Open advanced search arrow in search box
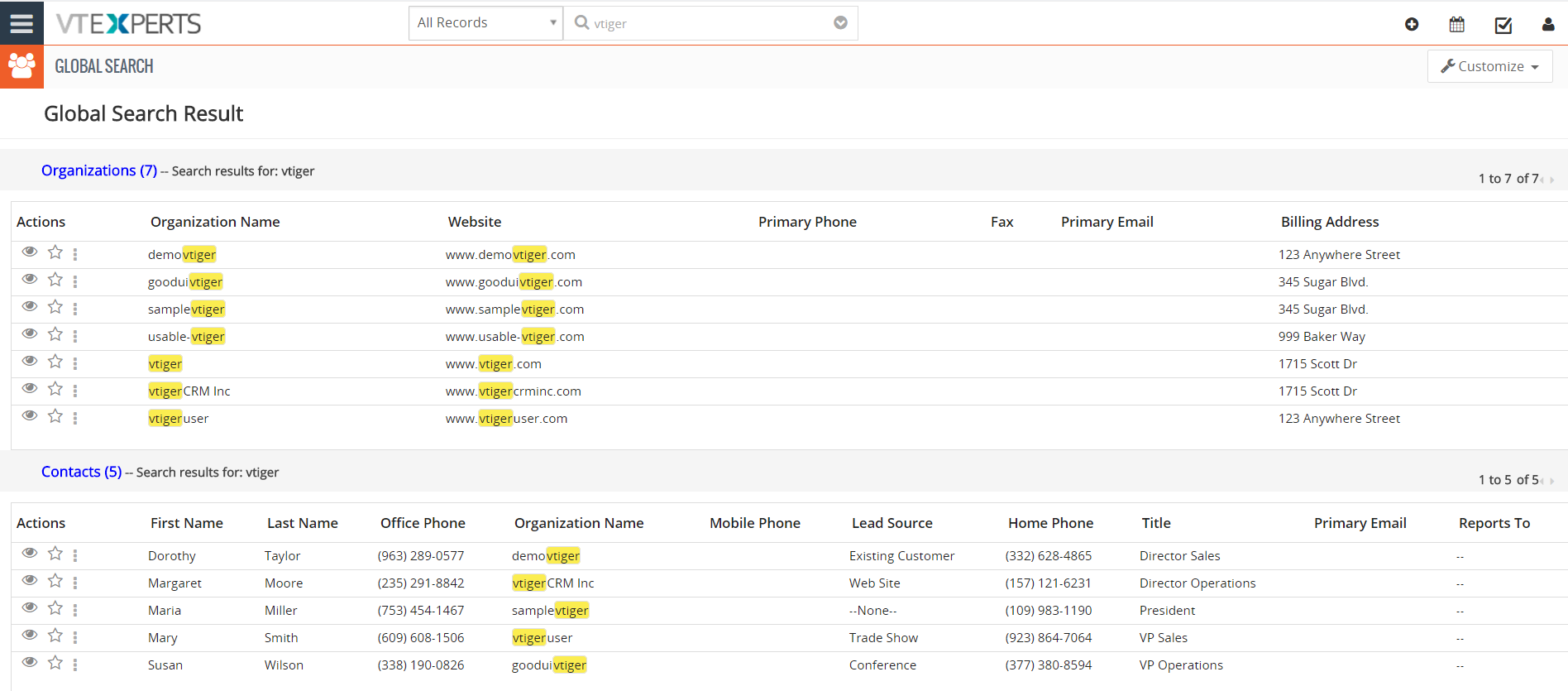The width and height of the screenshot is (1568, 691). pyautogui.click(x=840, y=22)
